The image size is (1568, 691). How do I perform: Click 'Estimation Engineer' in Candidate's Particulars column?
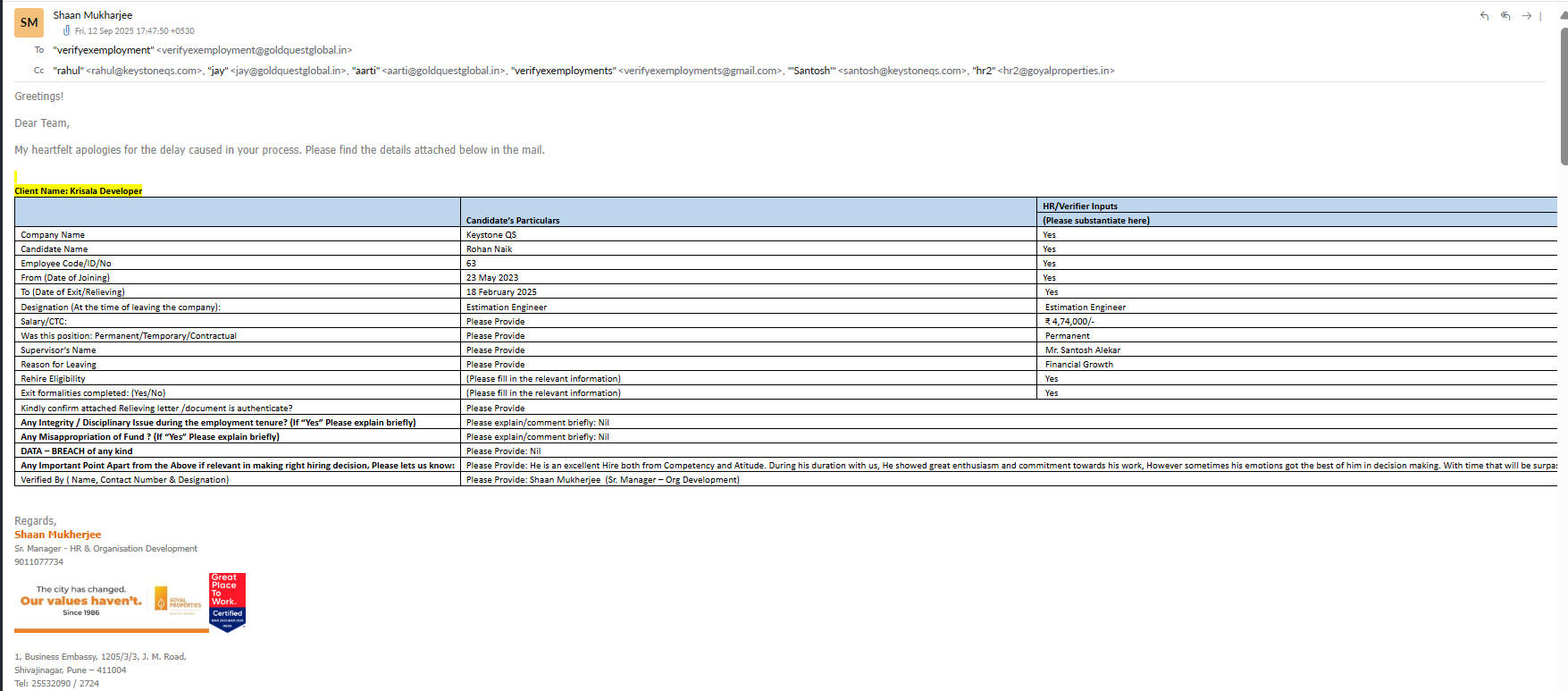[x=507, y=307]
